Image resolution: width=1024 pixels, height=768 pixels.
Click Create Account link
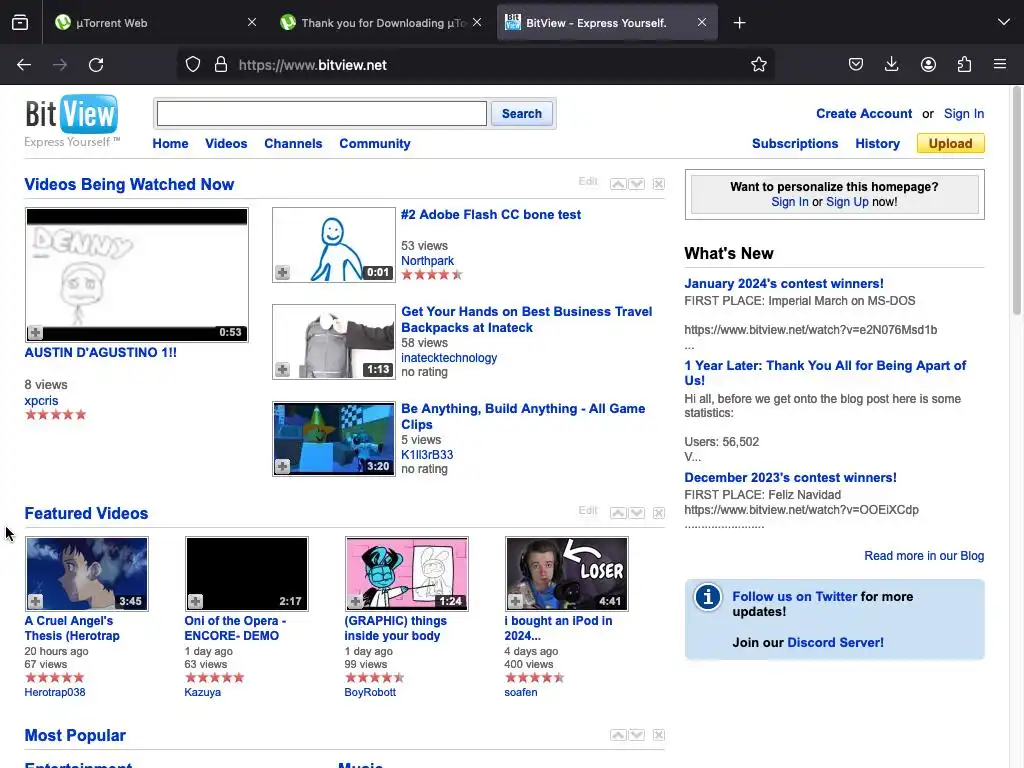click(x=864, y=114)
